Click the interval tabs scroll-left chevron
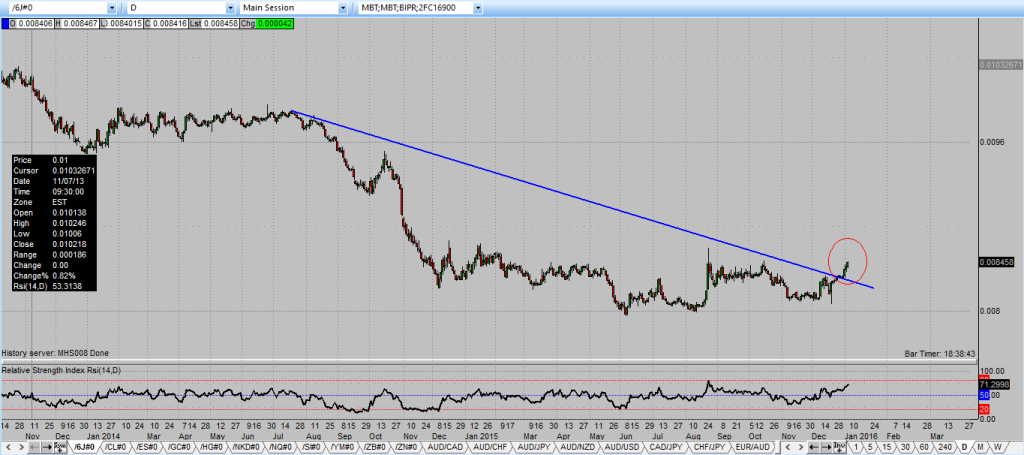The width and height of the screenshot is (1024, 455). point(788,447)
